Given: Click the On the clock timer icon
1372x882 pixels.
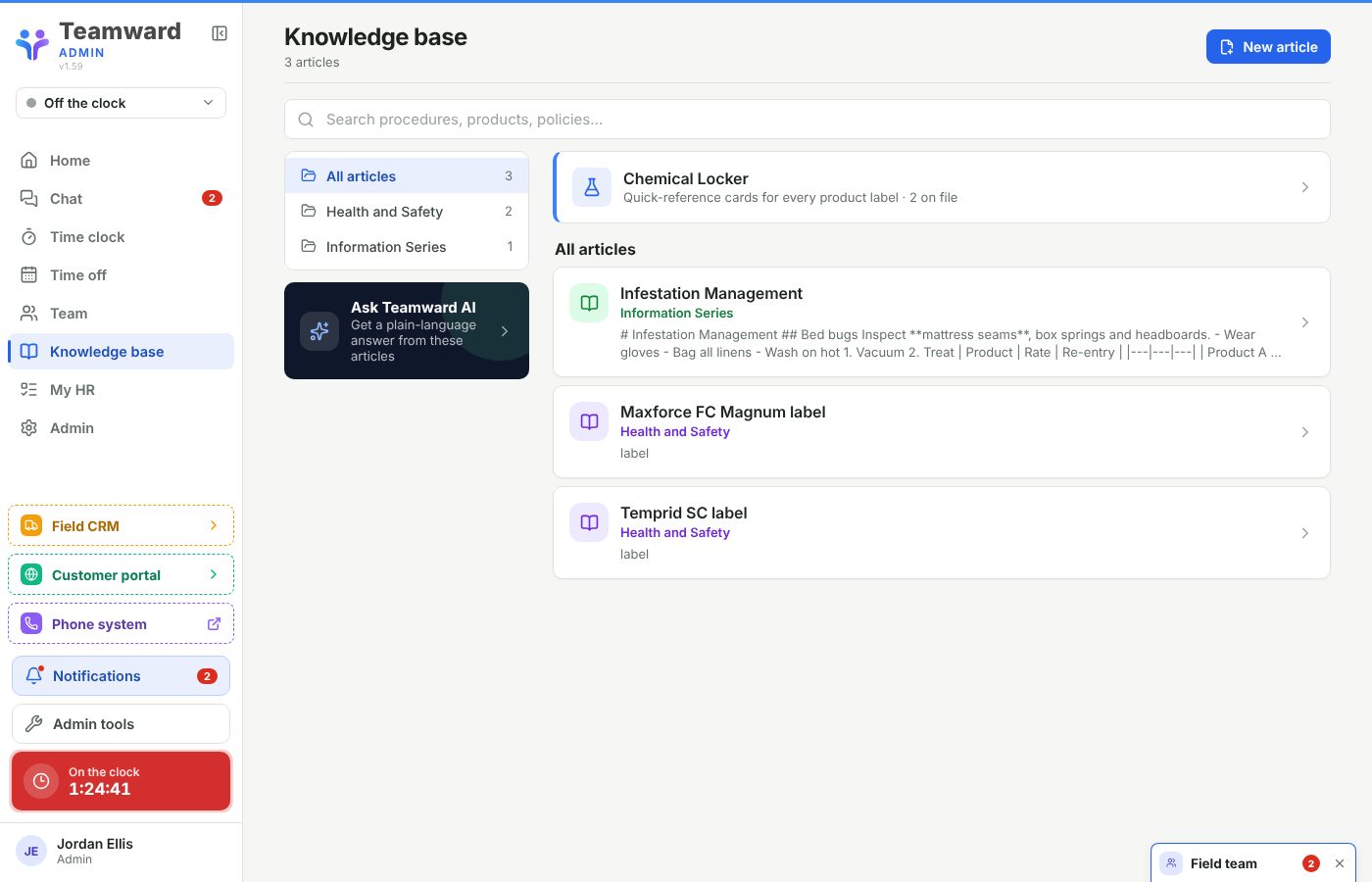Looking at the screenshot, I should (41, 780).
